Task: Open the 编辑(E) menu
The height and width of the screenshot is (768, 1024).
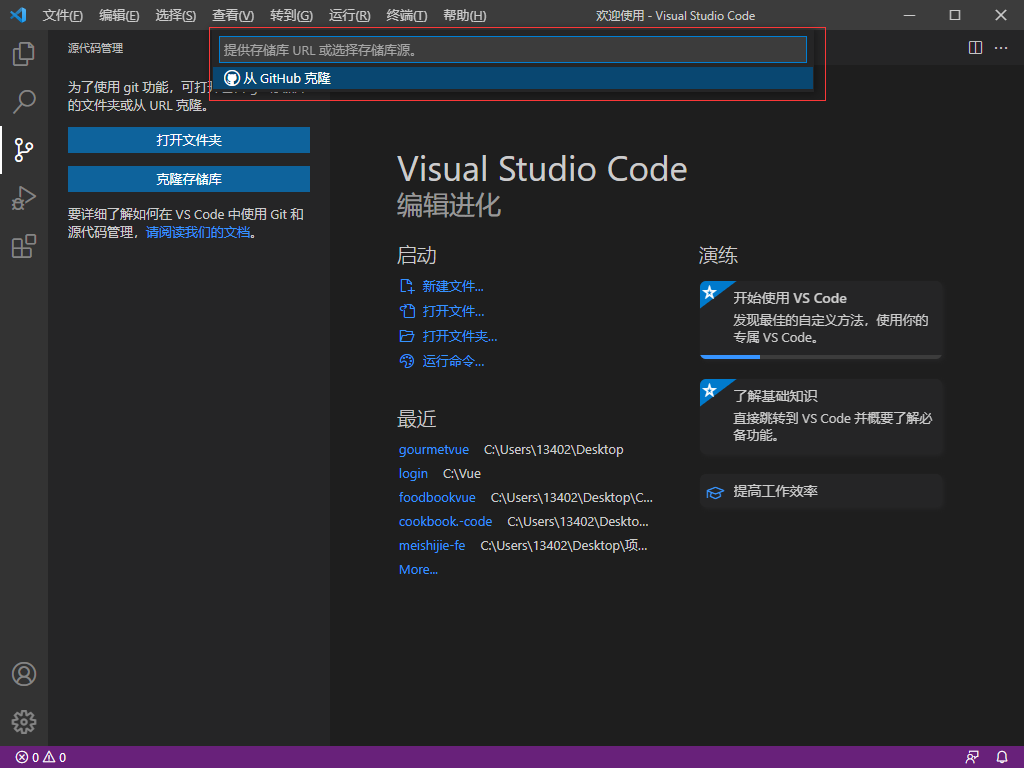Action: click(x=119, y=16)
